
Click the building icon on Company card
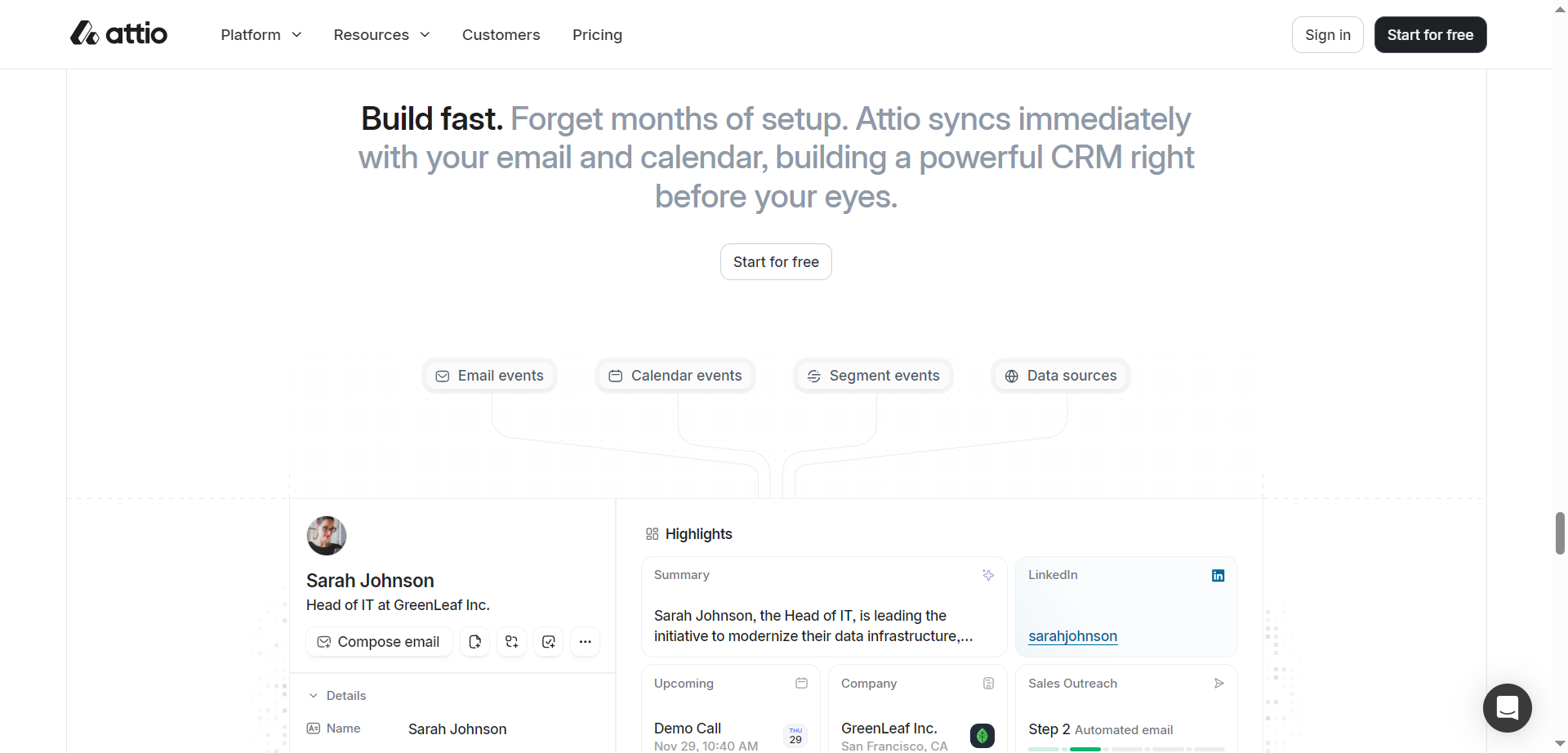click(988, 684)
